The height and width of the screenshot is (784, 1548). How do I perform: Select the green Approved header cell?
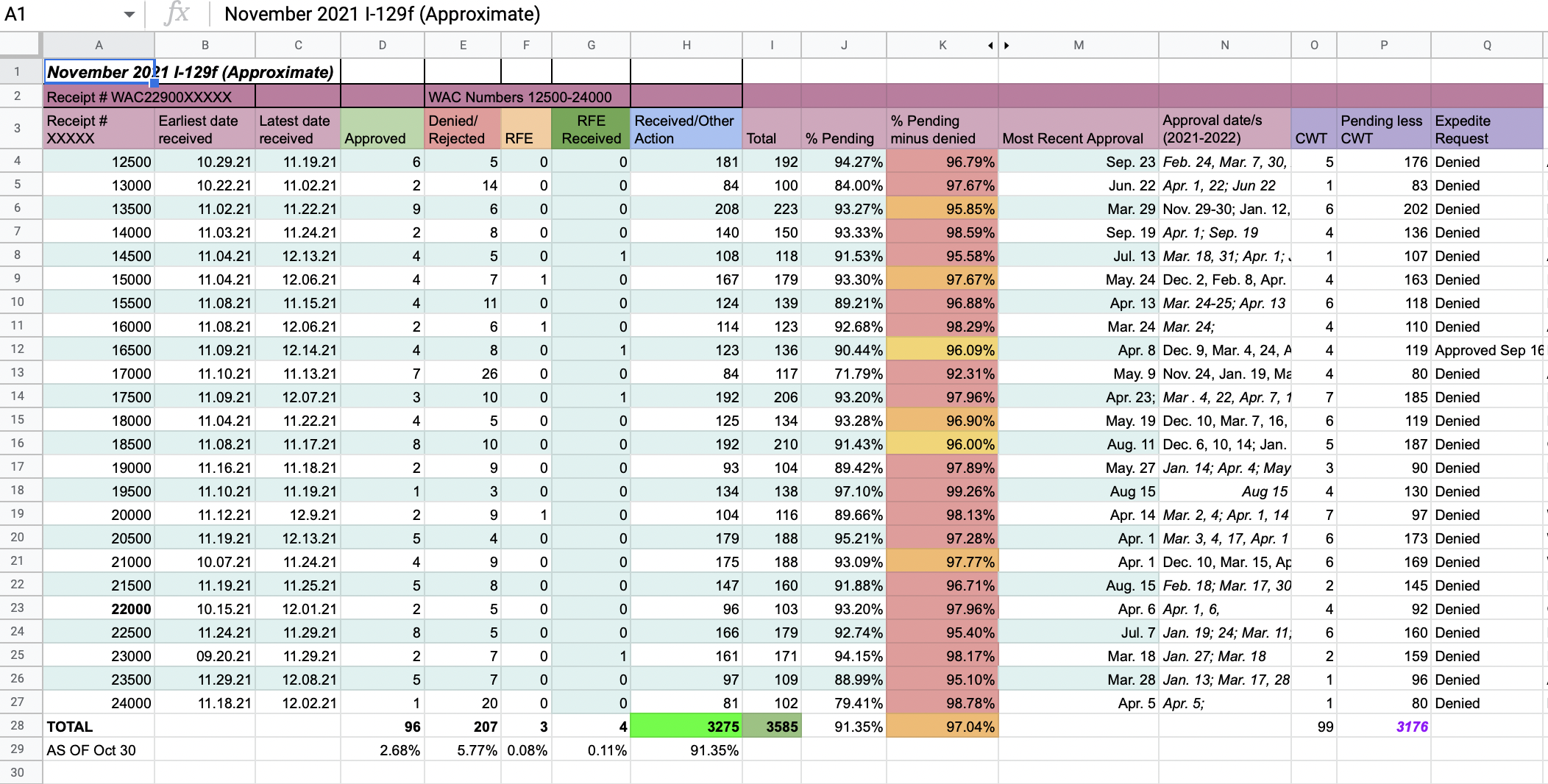[x=383, y=129]
